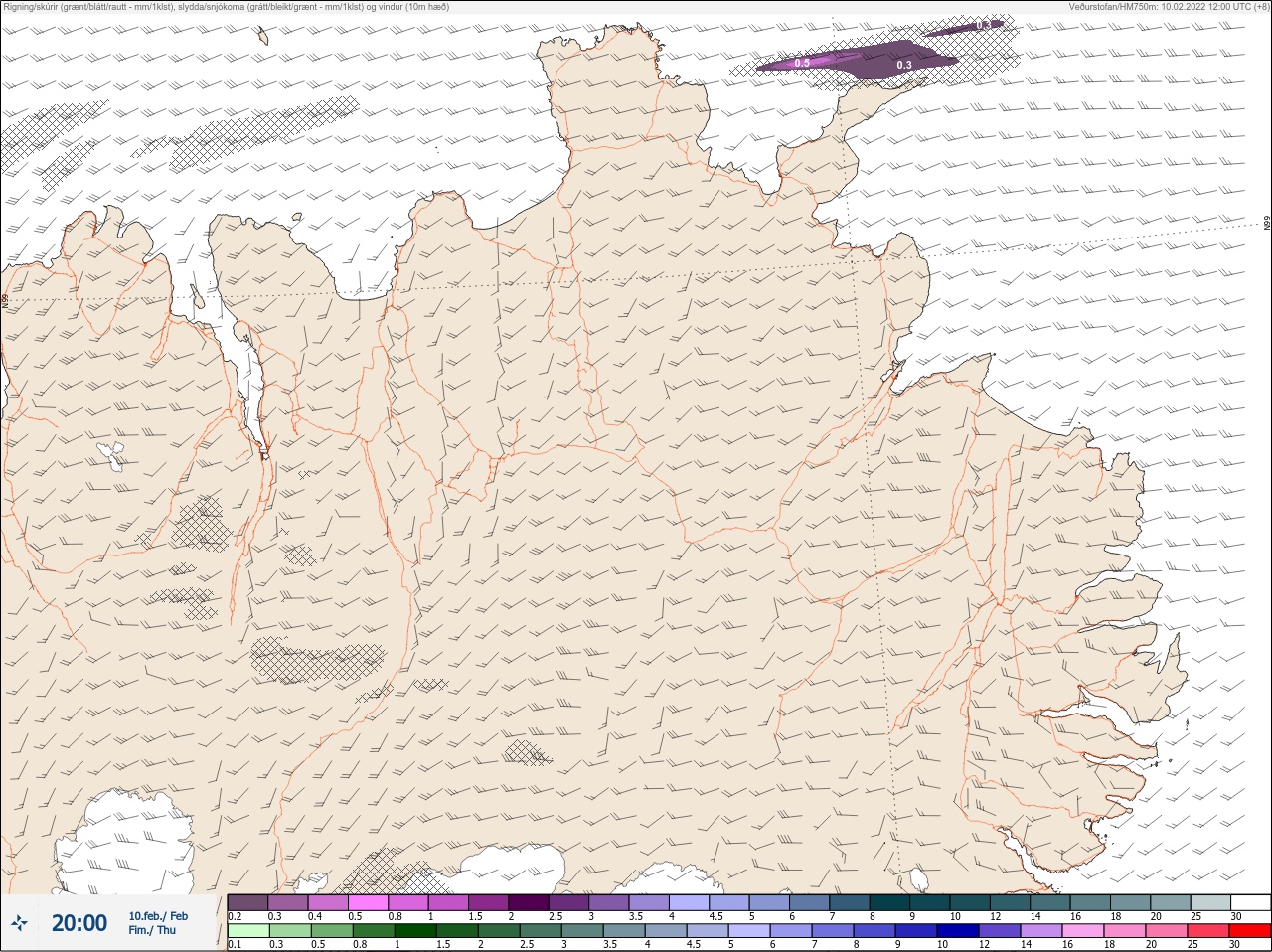Click the white swatch above the upper 30 label

pos(1250,902)
